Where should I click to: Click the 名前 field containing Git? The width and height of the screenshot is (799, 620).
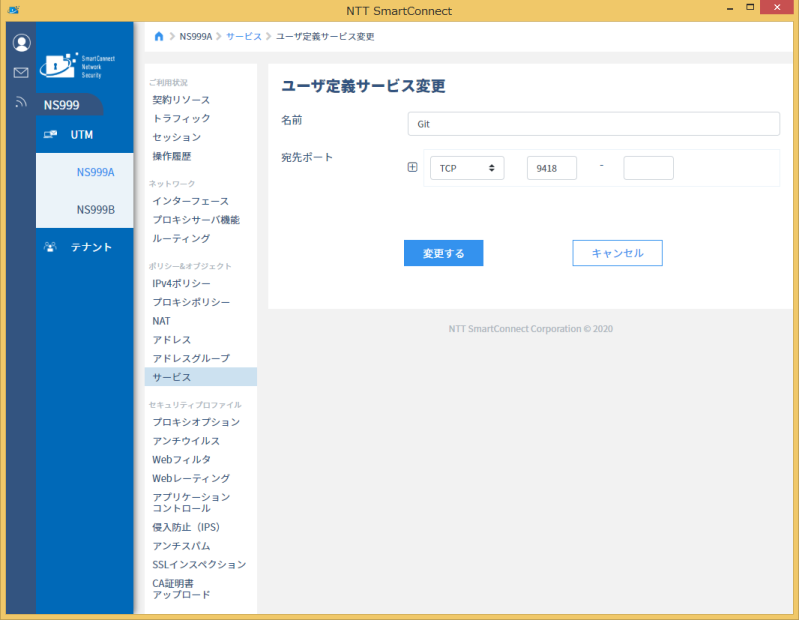tap(594, 124)
